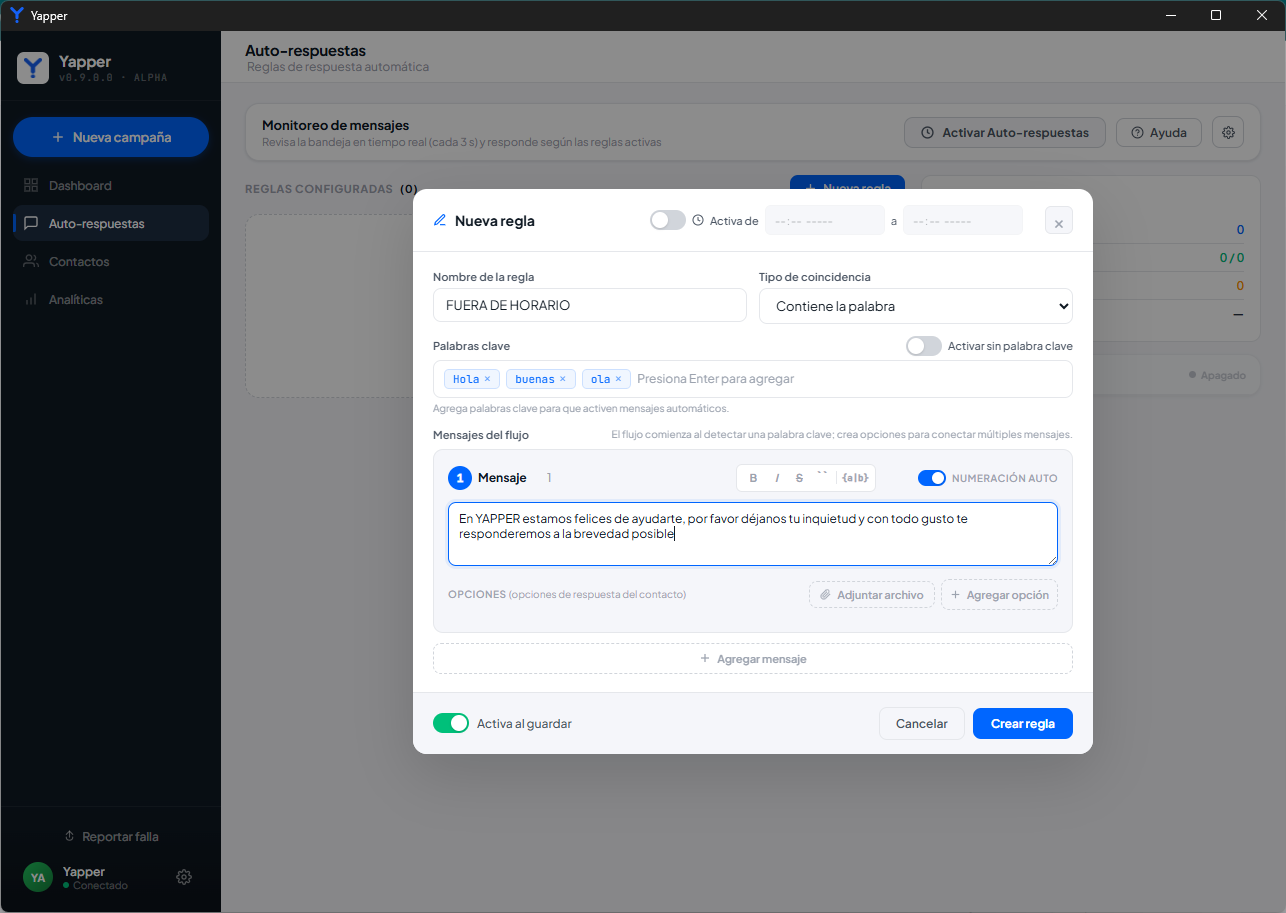Click the pencil icon beside Nueva regla
The image size is (1286, 913).
point(440,221)
